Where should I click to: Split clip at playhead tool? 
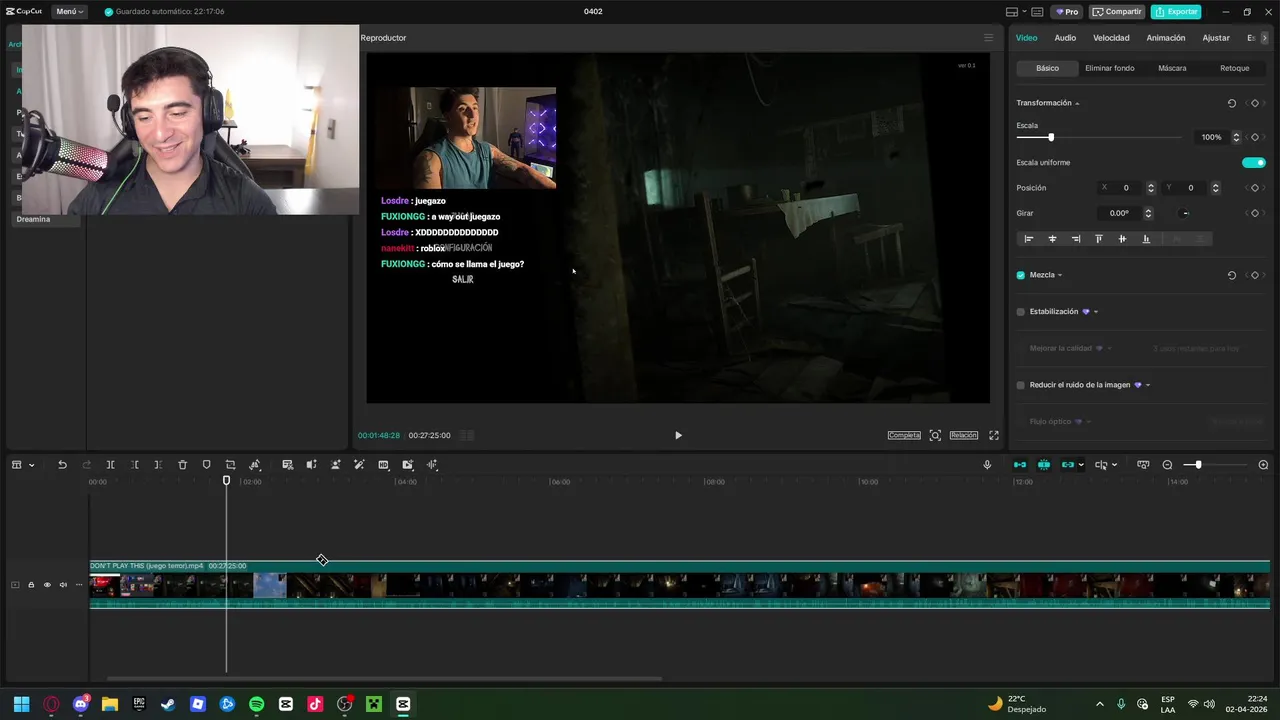point(110,465)
